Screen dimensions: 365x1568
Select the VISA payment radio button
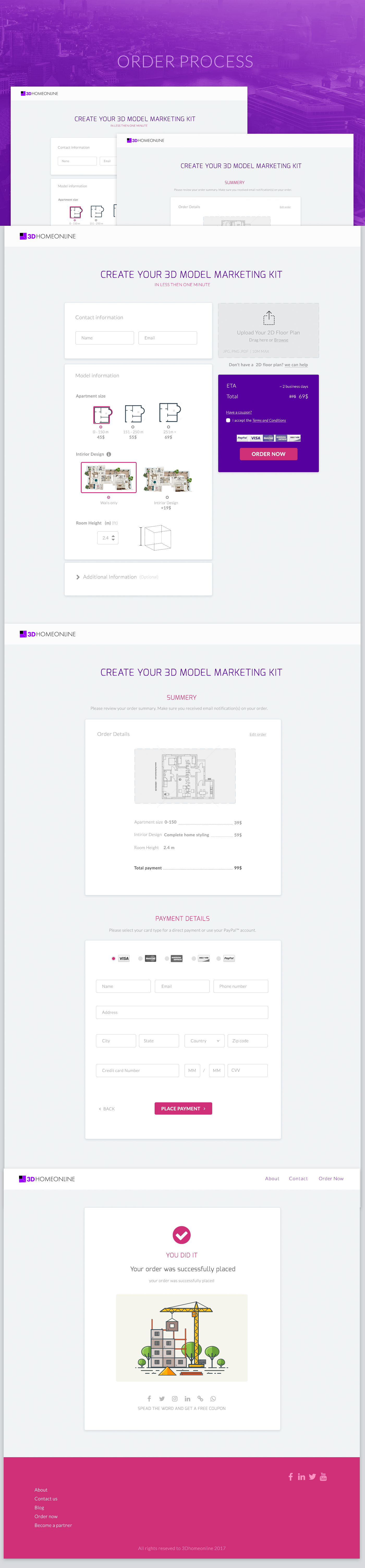113,958
